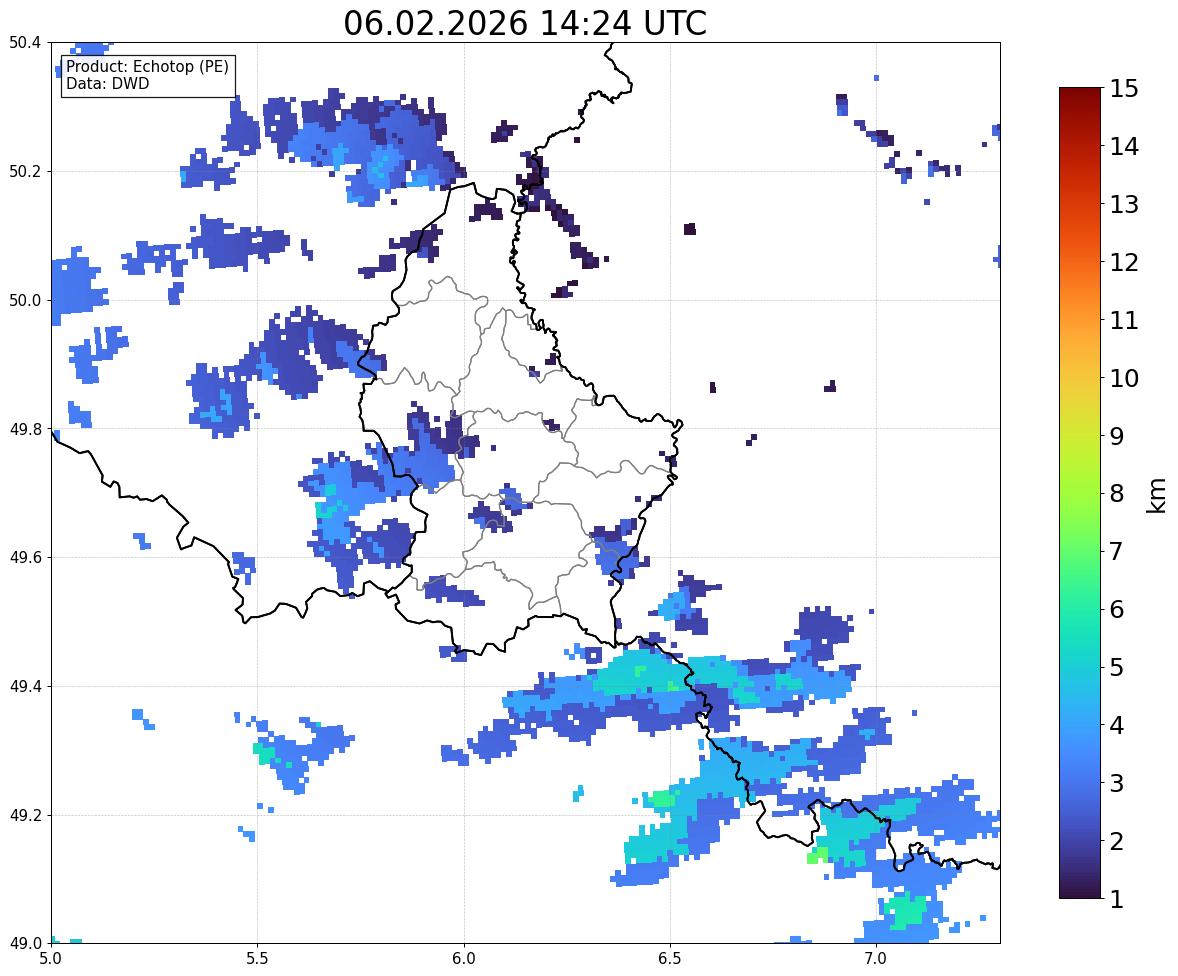Click latitude axis label 50.4
Viewport: 1178px width, 976px height.
tap(25, 43)
